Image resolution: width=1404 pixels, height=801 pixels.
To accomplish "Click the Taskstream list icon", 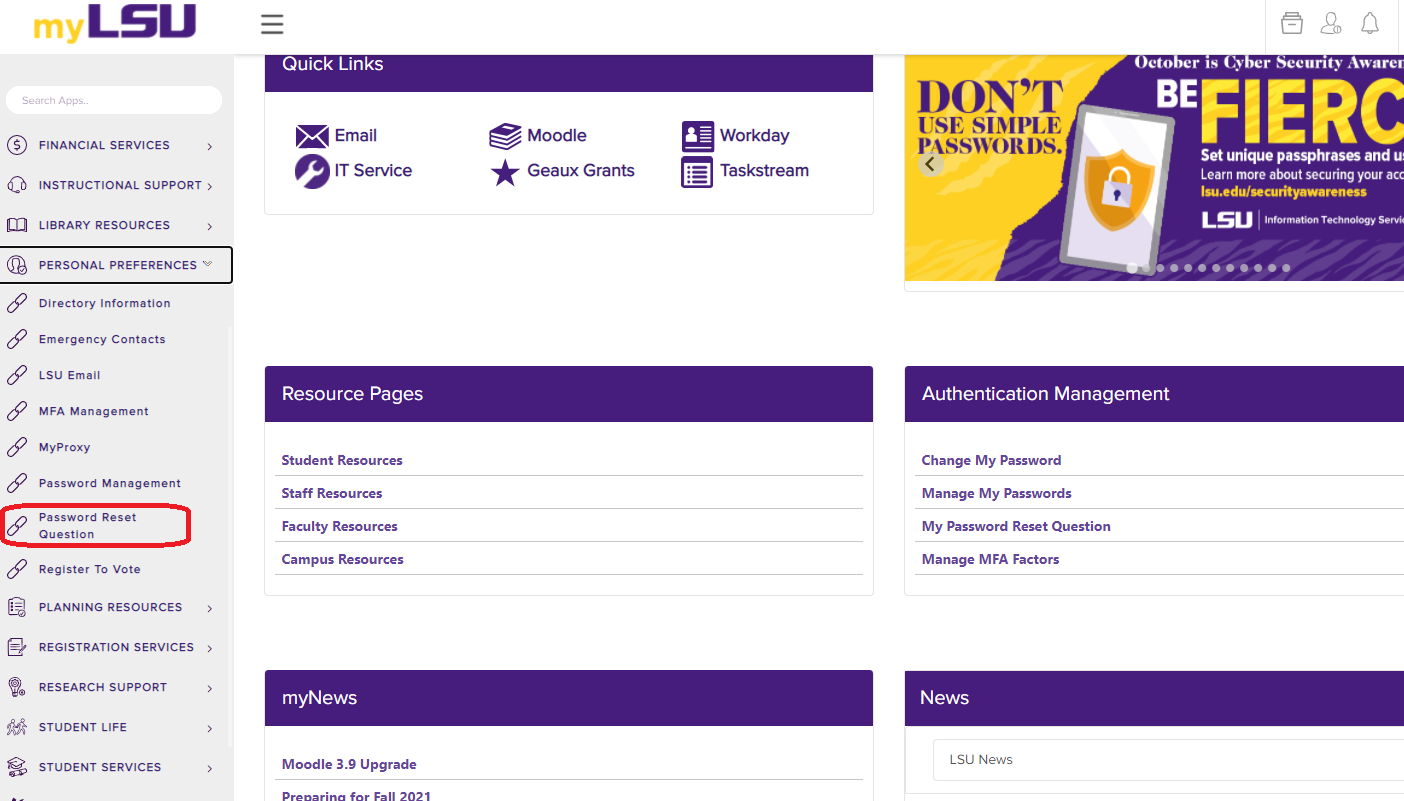I will 697,172.
